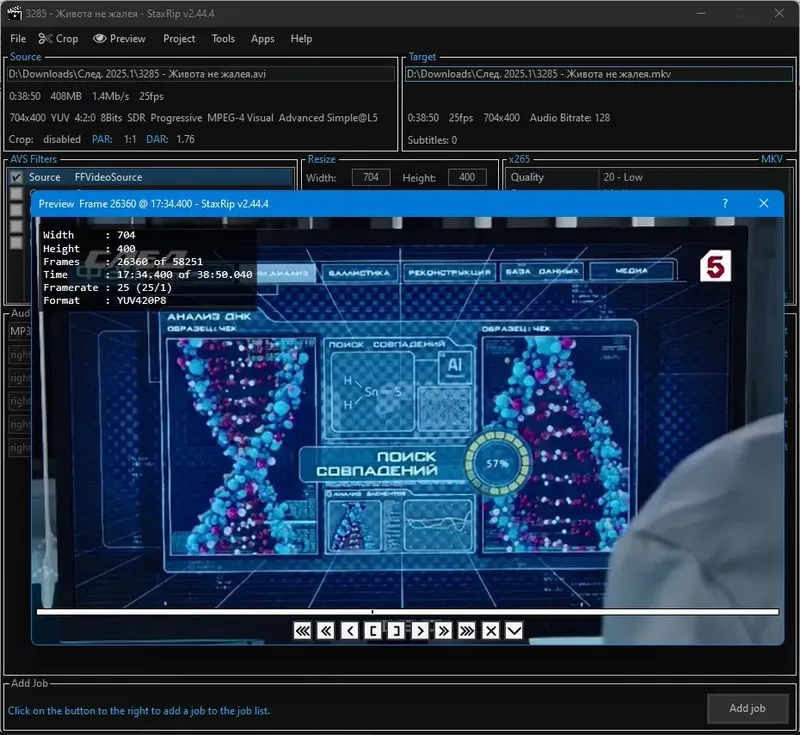Tick the unchecked box directly below Source checkbox
800x735 pixels.
point(16,194)
